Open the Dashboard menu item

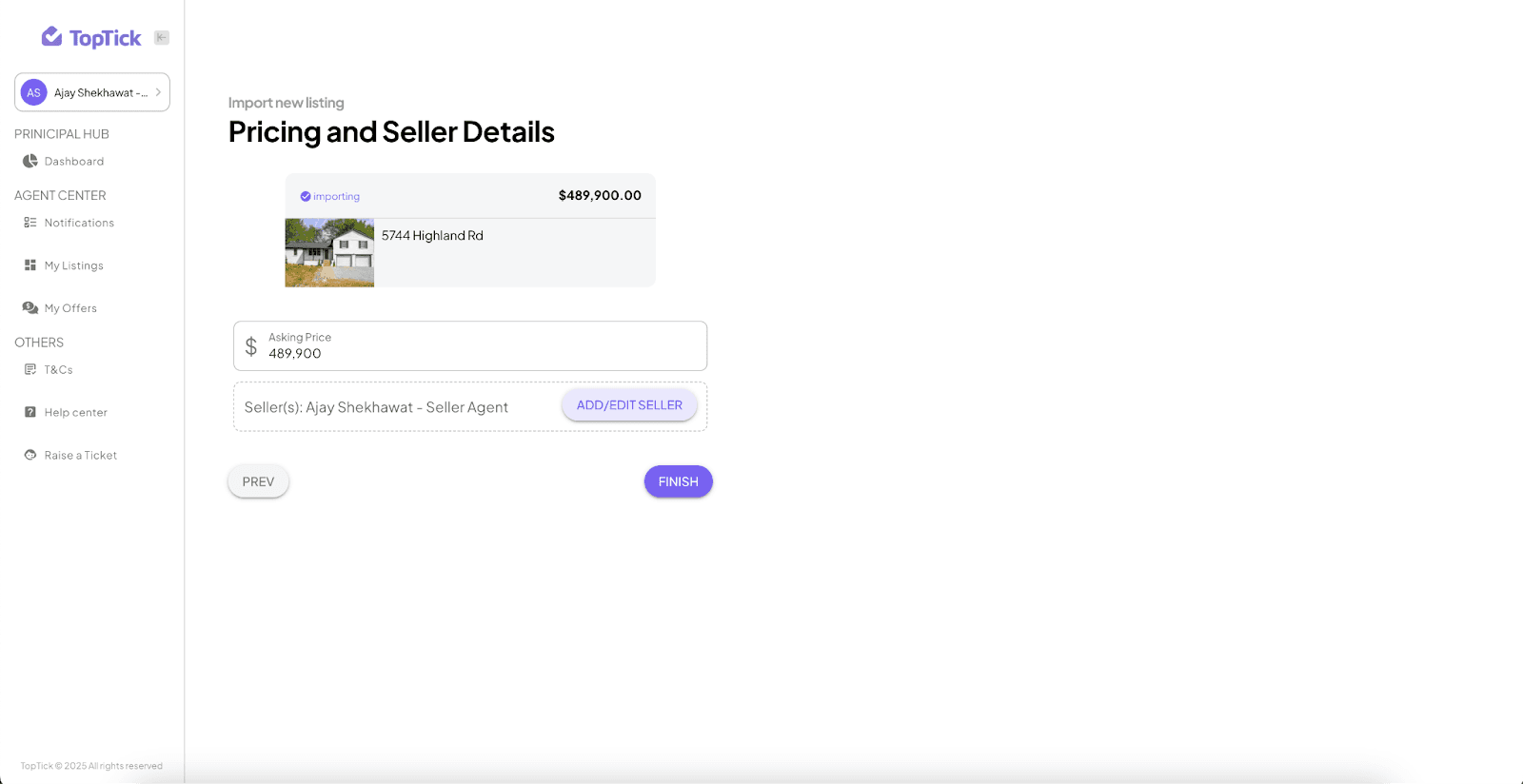pos(64,162)
